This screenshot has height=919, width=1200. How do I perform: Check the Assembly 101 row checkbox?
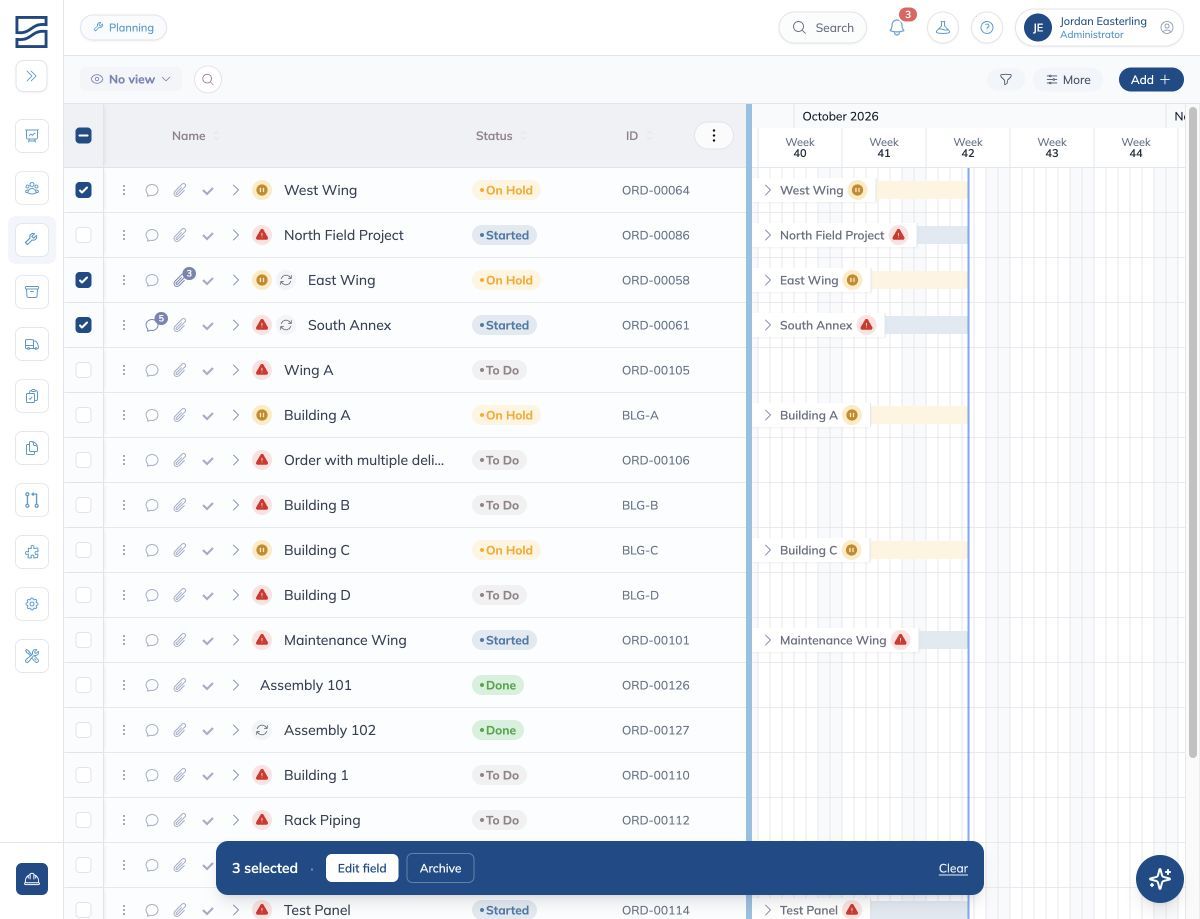[x=83, y=685]
